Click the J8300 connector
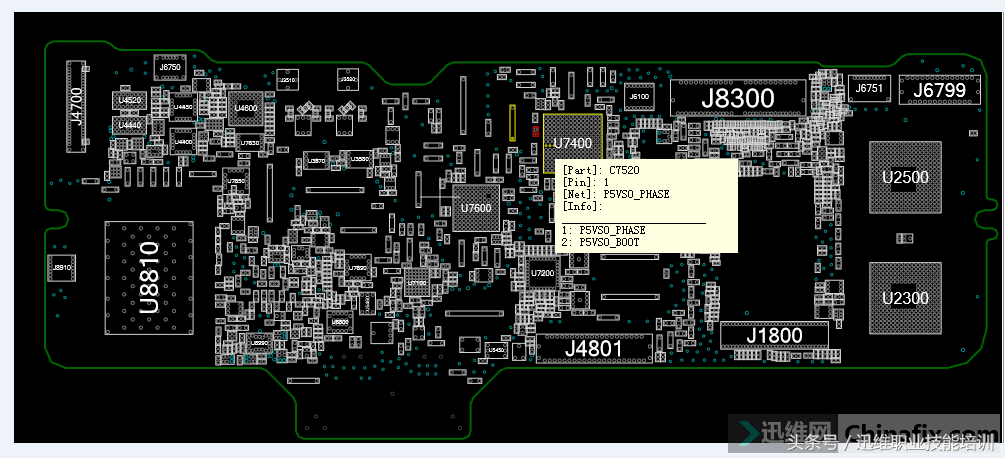1005x458 pixels. pyautogui.click(x=738, y=98)
